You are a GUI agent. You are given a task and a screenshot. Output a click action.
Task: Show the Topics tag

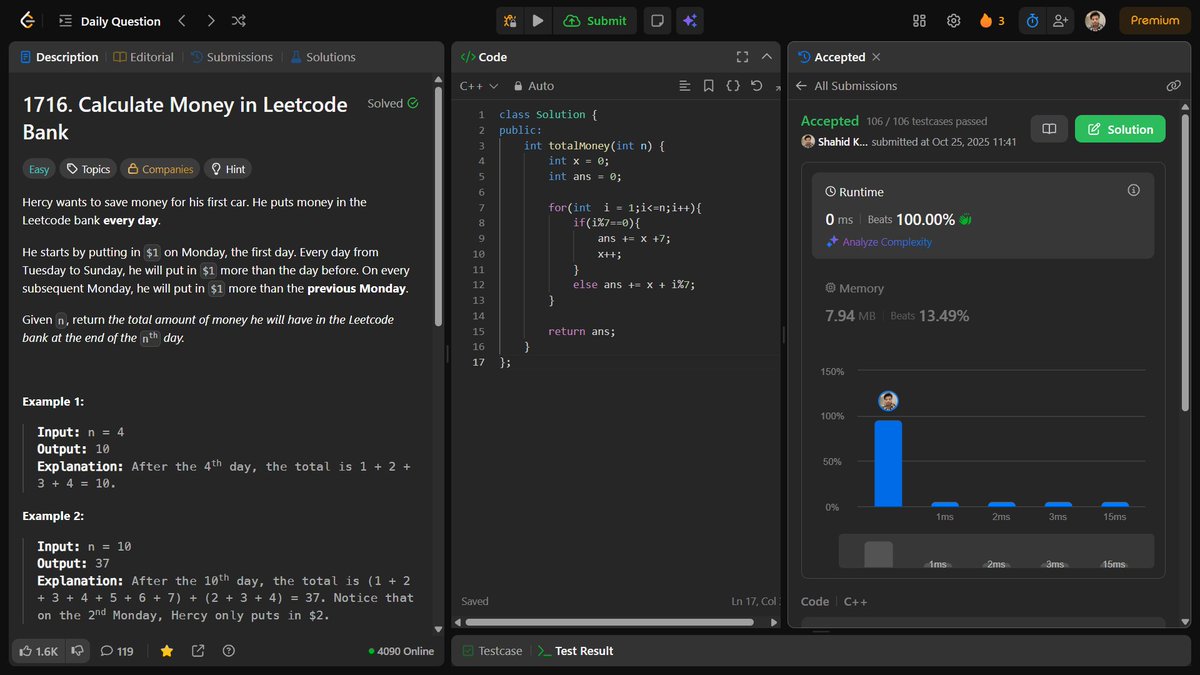(x=87, y=169)
